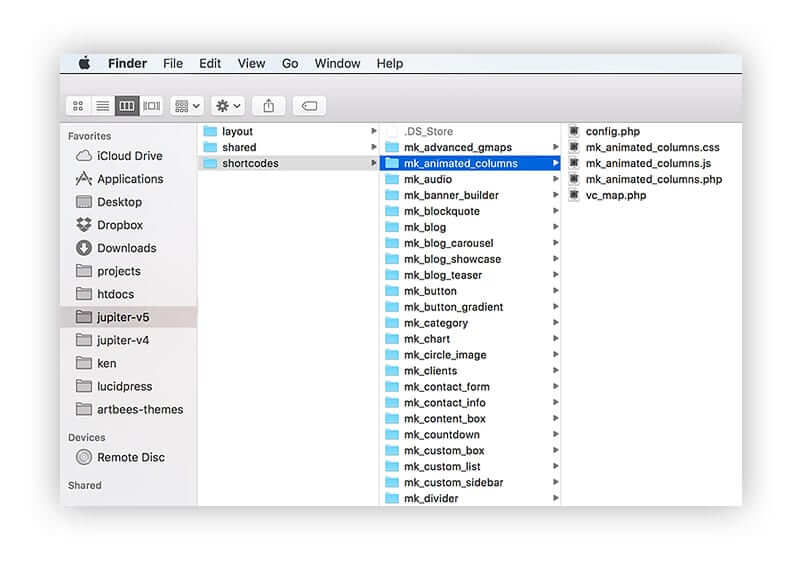Select mk_blog folder
Viewport: 800px width, 566px height.
point(470,227)
